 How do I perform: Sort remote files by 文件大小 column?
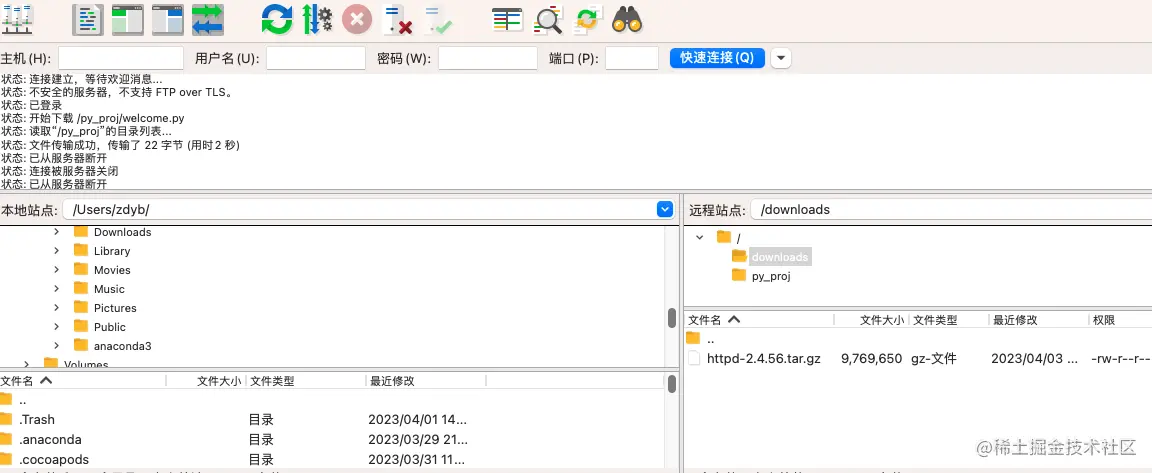(x=872, y=320)
